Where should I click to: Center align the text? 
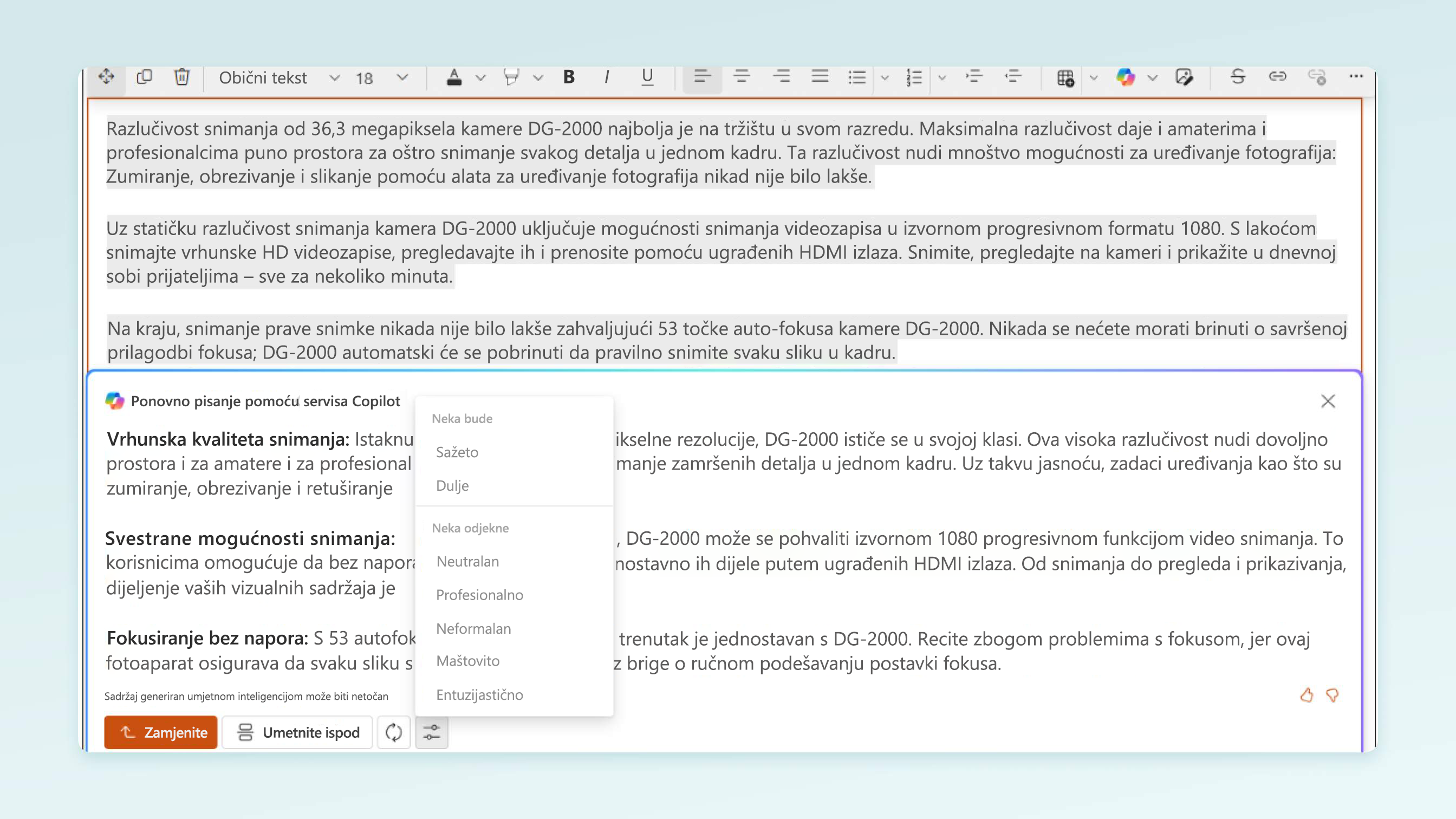coord(742,77)
